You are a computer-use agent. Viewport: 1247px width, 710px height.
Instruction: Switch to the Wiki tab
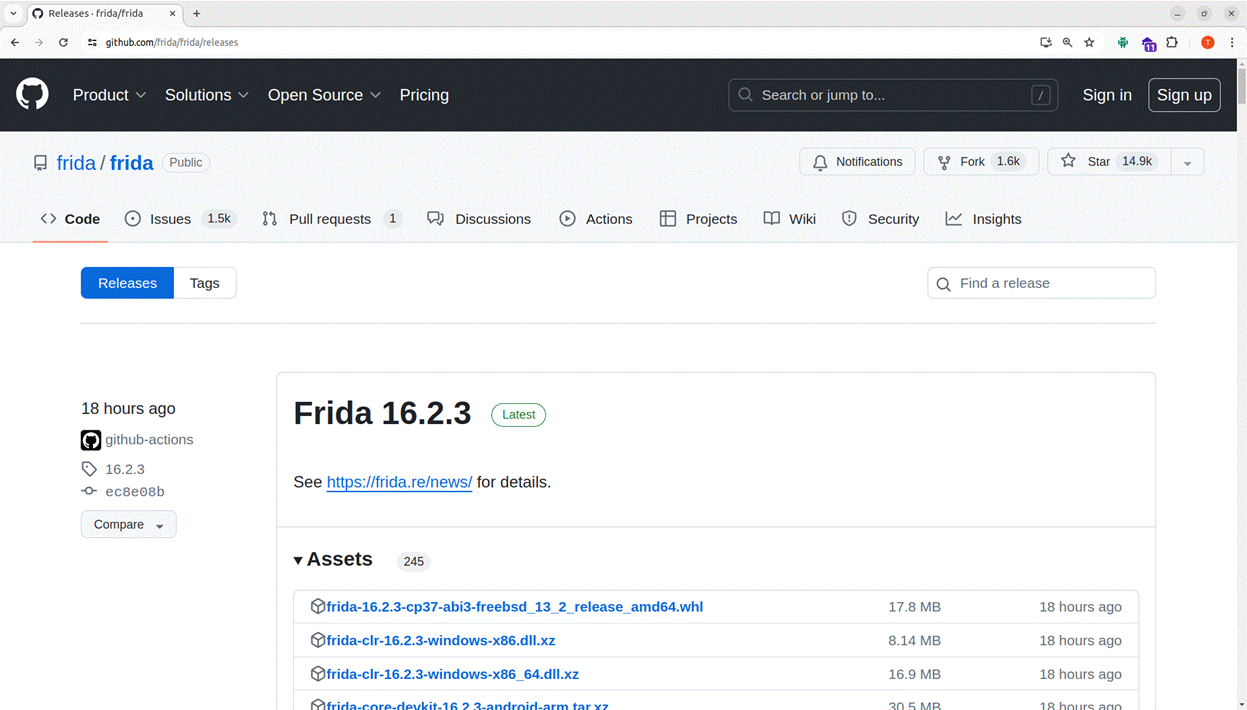coord(790,219)
